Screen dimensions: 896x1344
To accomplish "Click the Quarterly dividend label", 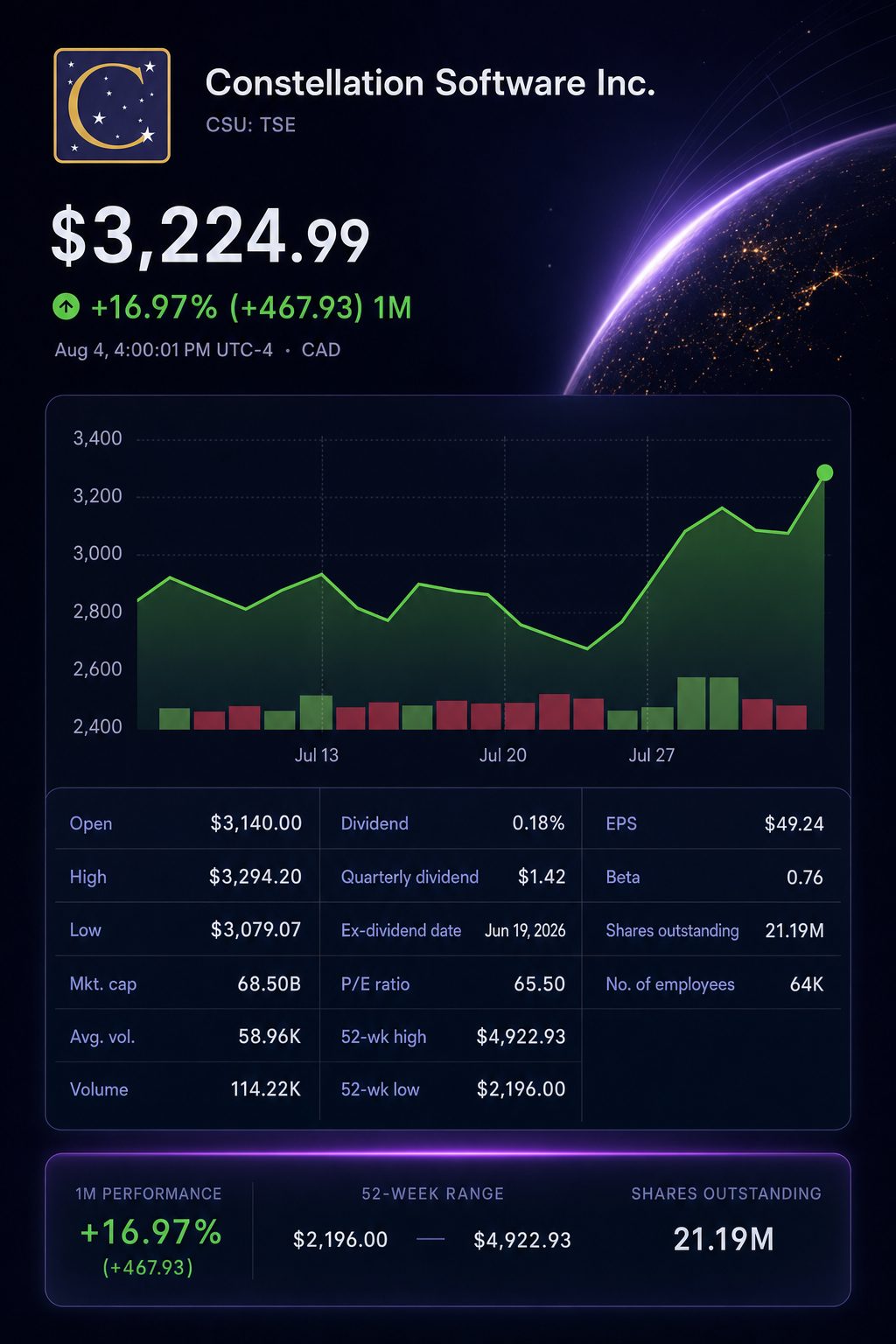I will point(409,878).
